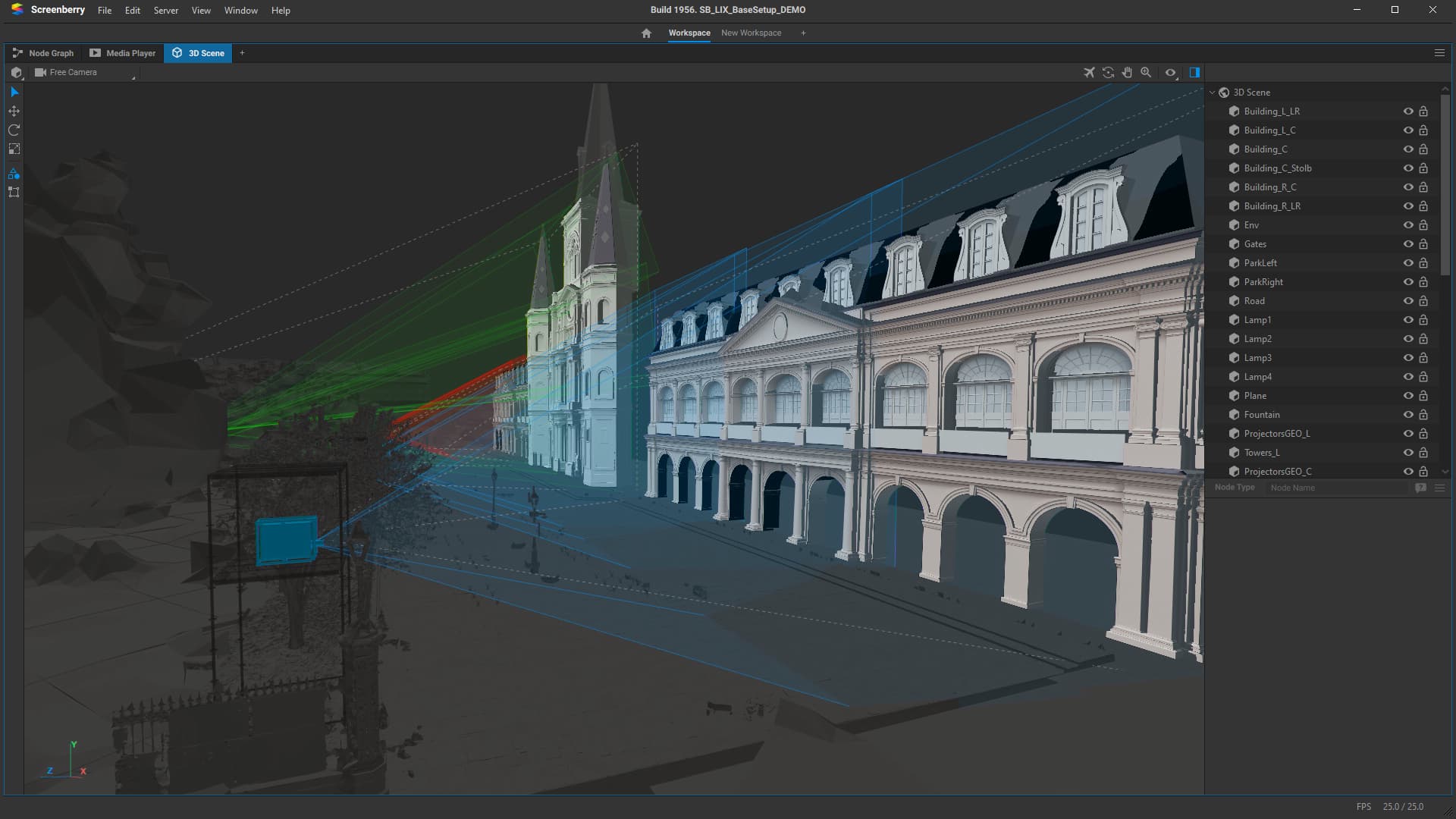Activate the zoom magnifier tool
The height and width of the screenshot is (819, 1456).
(1146, 73)
